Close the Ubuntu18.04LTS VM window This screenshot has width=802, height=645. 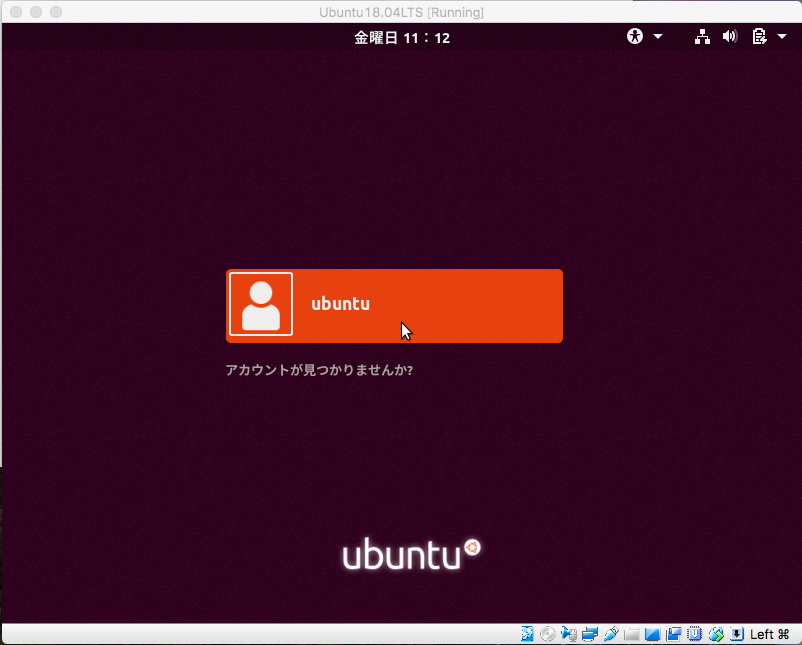(16, 12)
